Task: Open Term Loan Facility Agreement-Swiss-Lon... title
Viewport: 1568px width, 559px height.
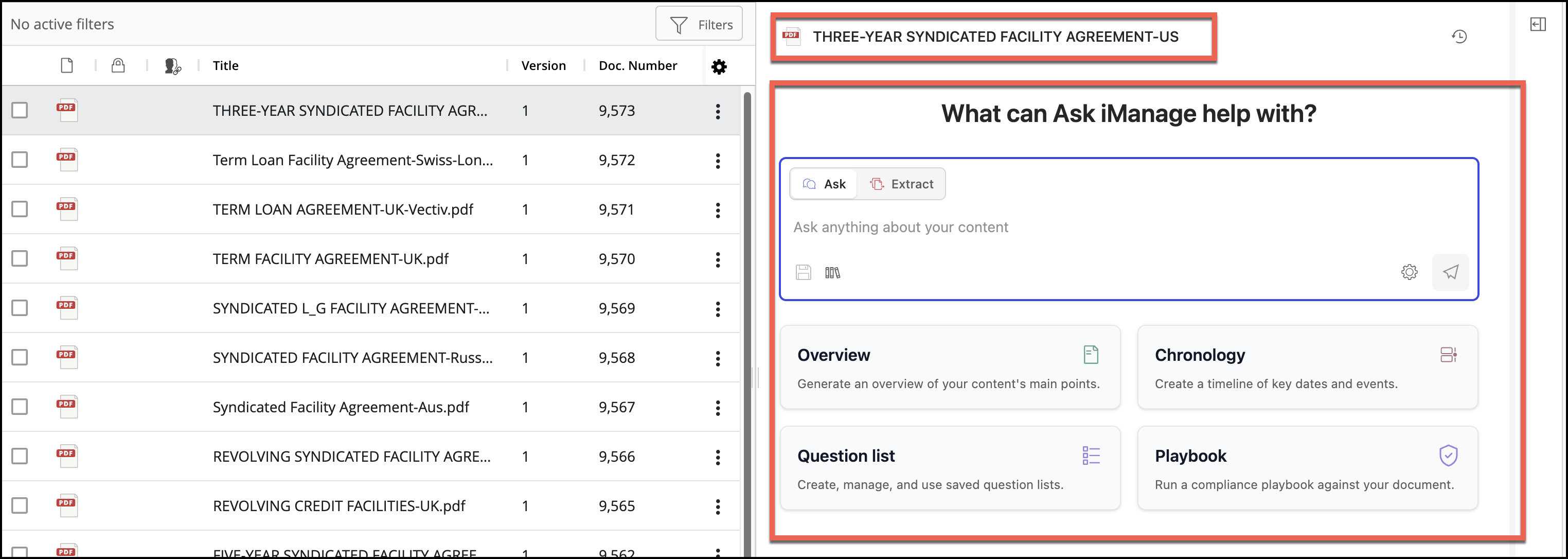Action: (x=352, y=160)
